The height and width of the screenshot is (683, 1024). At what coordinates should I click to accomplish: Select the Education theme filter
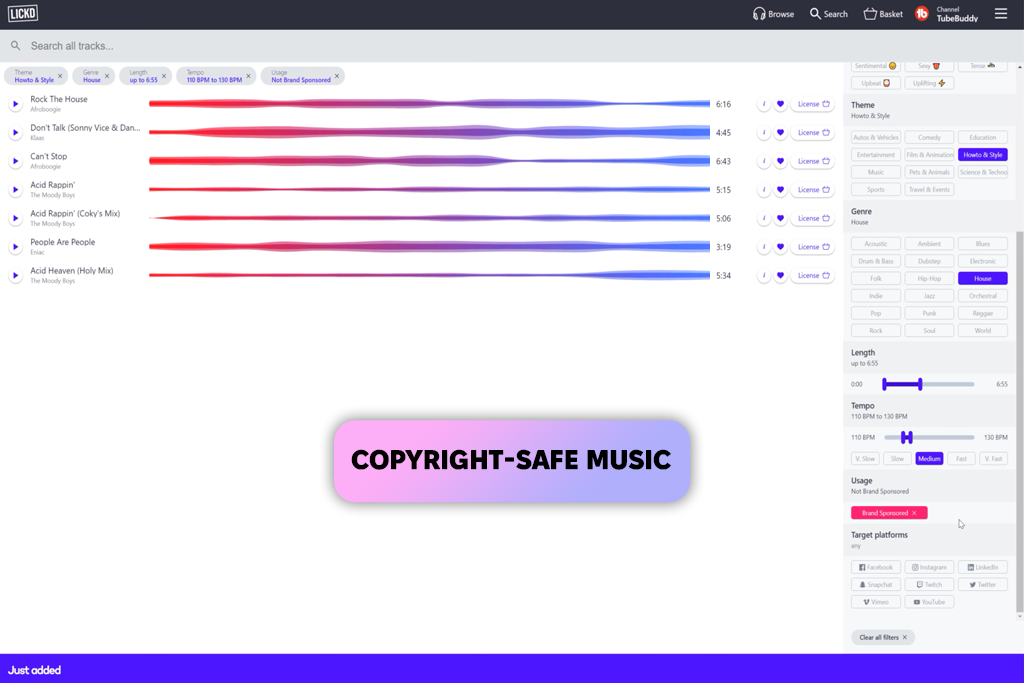click(x=982, y=137)
